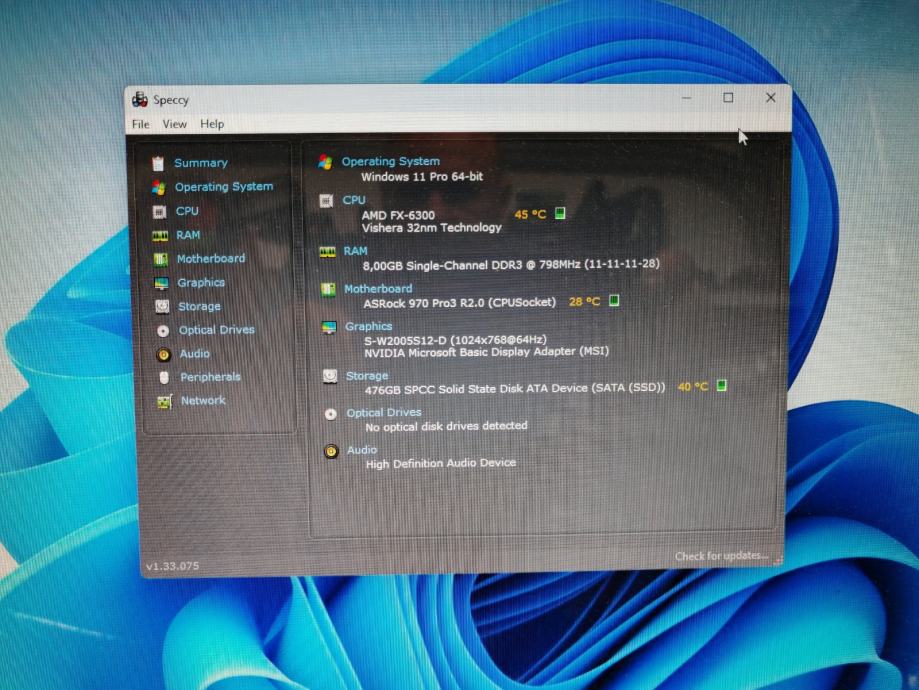Select the Peripherals mouse icon in sidebar

pos(164,378)
